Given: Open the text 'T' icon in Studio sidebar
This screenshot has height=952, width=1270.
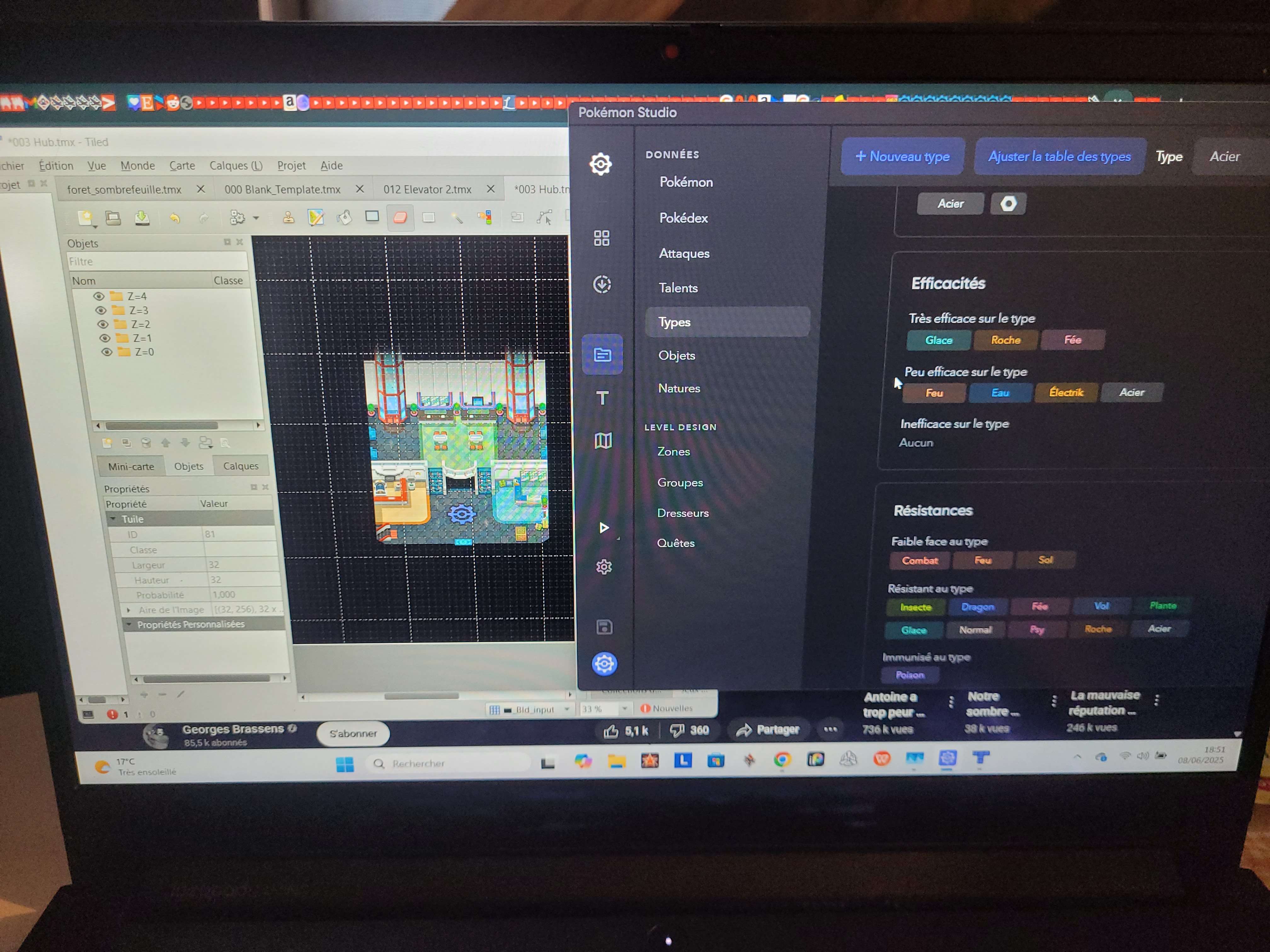Looking at the screenshot, I should [602, 398].
